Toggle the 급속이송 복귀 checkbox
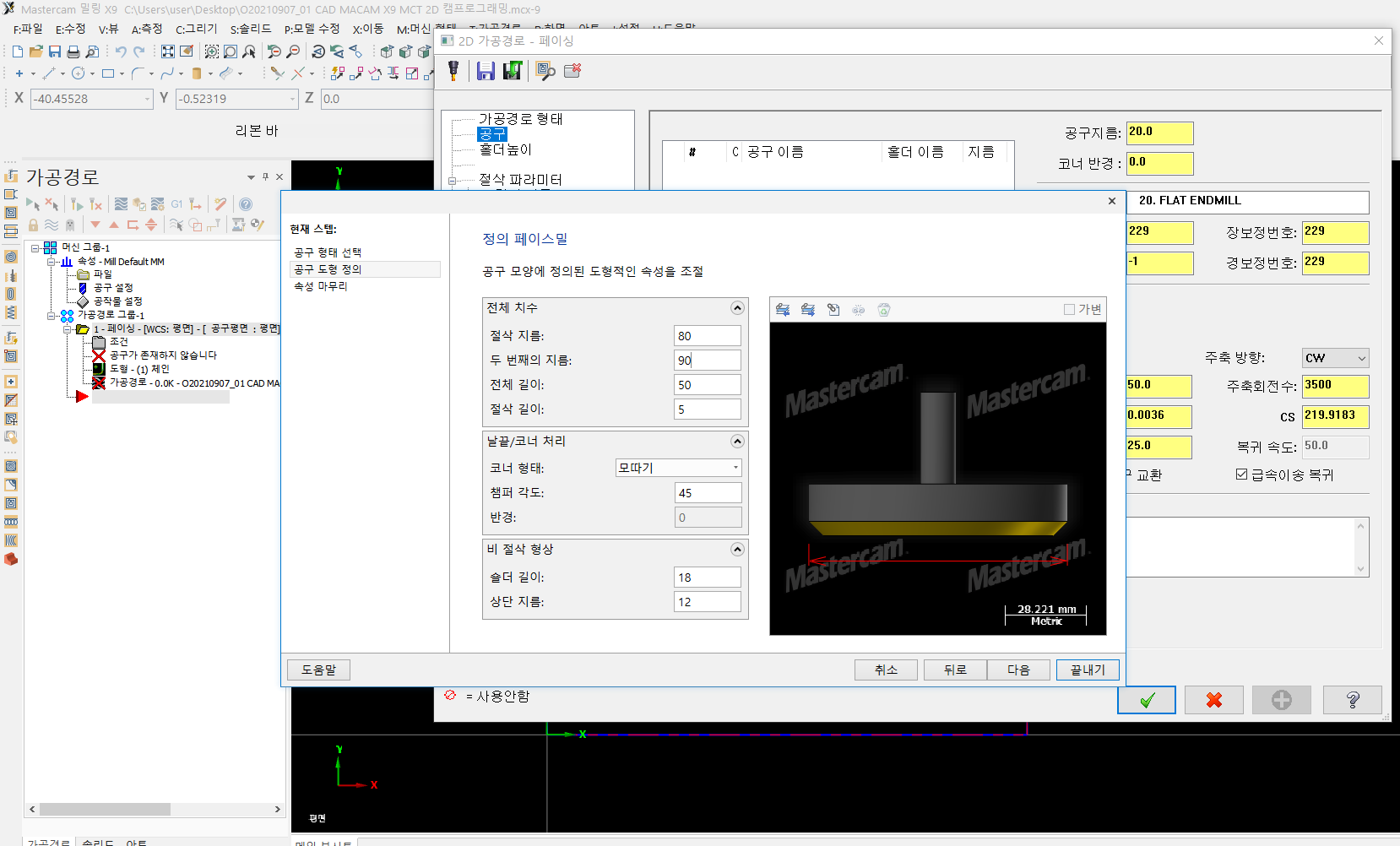Image resolution: width=1400 pixels, height=846 pixels. point(1241,475)
